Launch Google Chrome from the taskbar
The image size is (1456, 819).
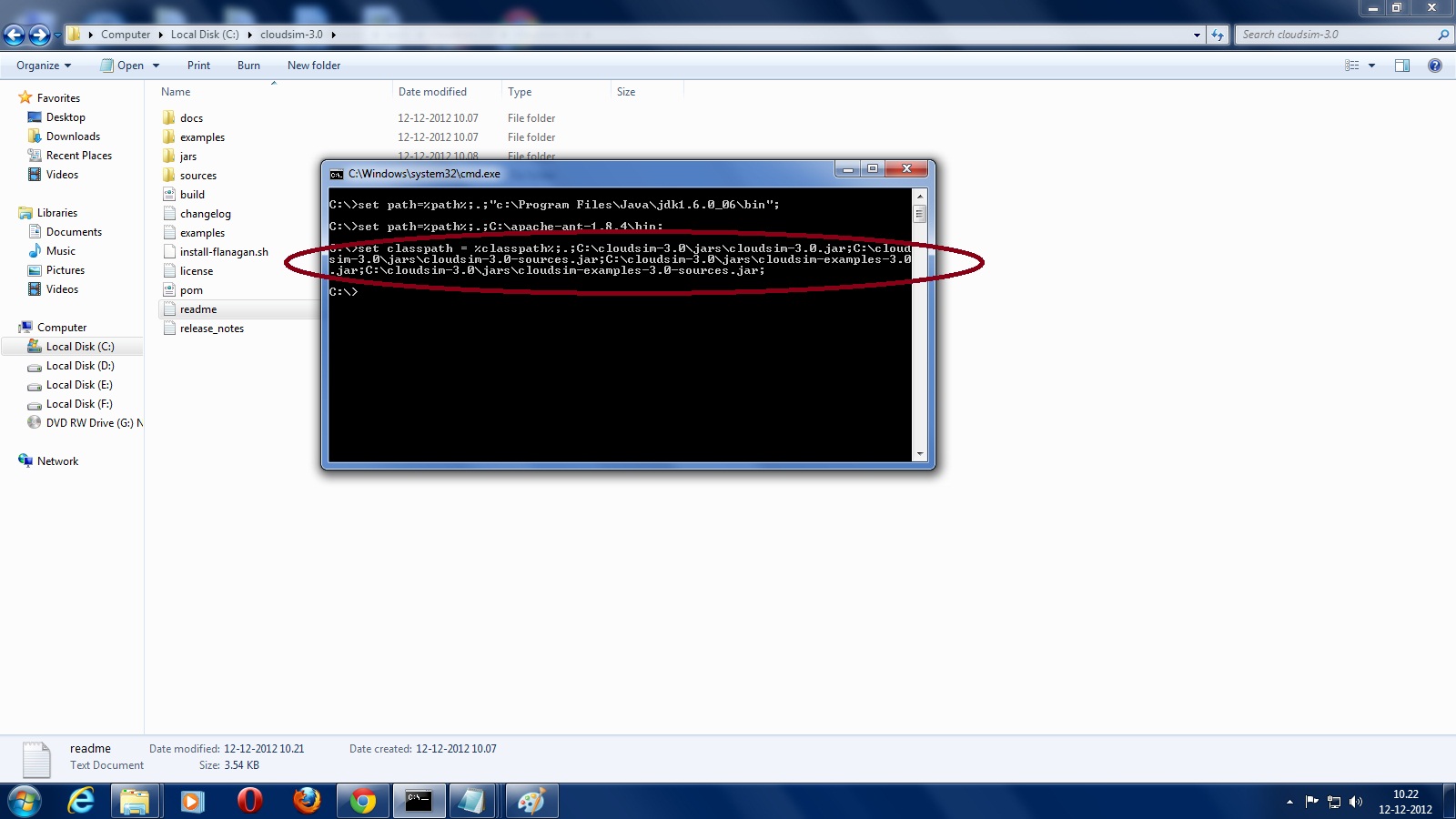click(x=362, y=802)
